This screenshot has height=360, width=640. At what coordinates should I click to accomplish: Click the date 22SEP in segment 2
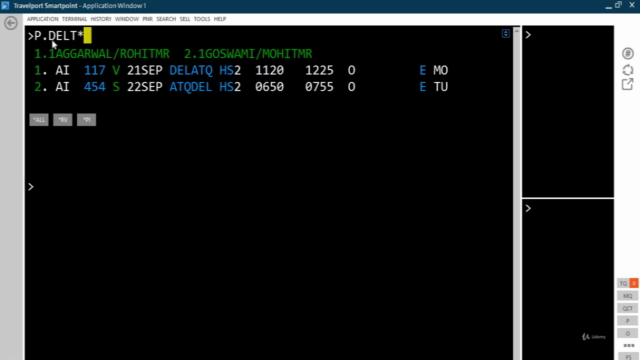pos(145,87)
